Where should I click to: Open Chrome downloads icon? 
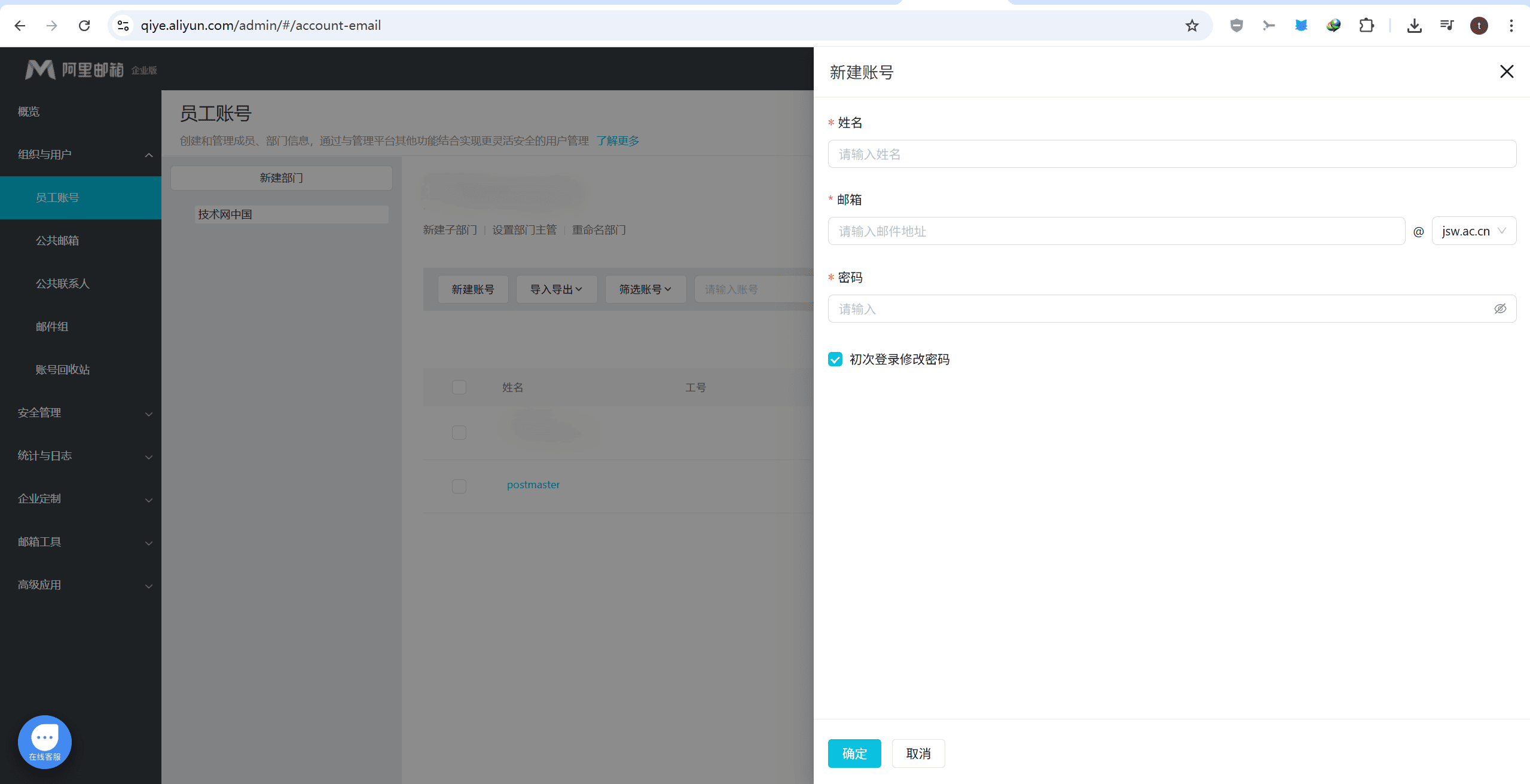click(1414, 26)
